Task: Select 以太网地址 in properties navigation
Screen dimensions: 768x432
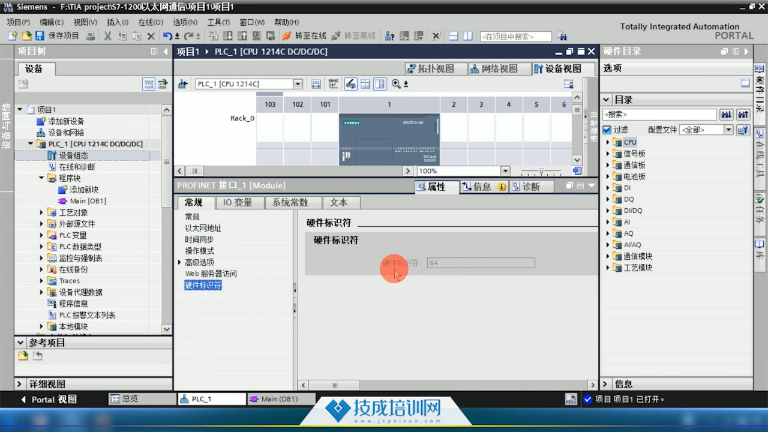Action: click(x=203, y=228)
